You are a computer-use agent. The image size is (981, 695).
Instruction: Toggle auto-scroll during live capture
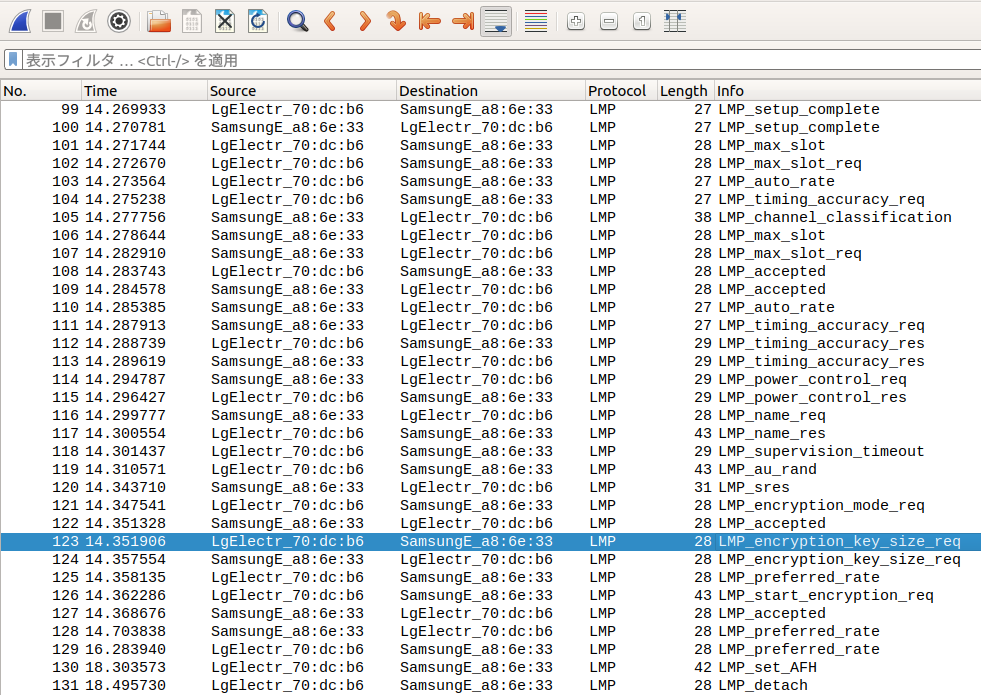(x=496, y=21)
